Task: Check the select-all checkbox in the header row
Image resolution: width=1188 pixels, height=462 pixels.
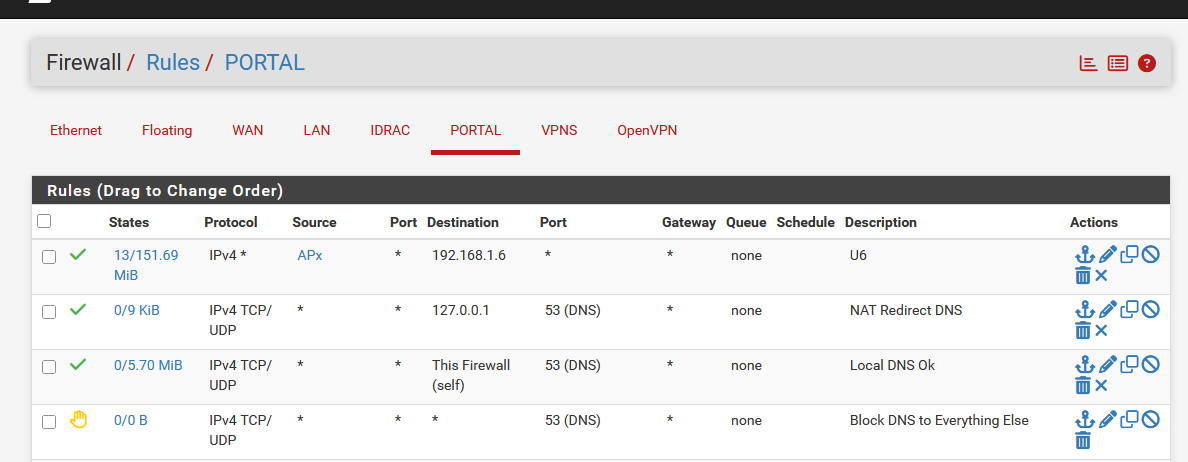Action: (44, 221)
